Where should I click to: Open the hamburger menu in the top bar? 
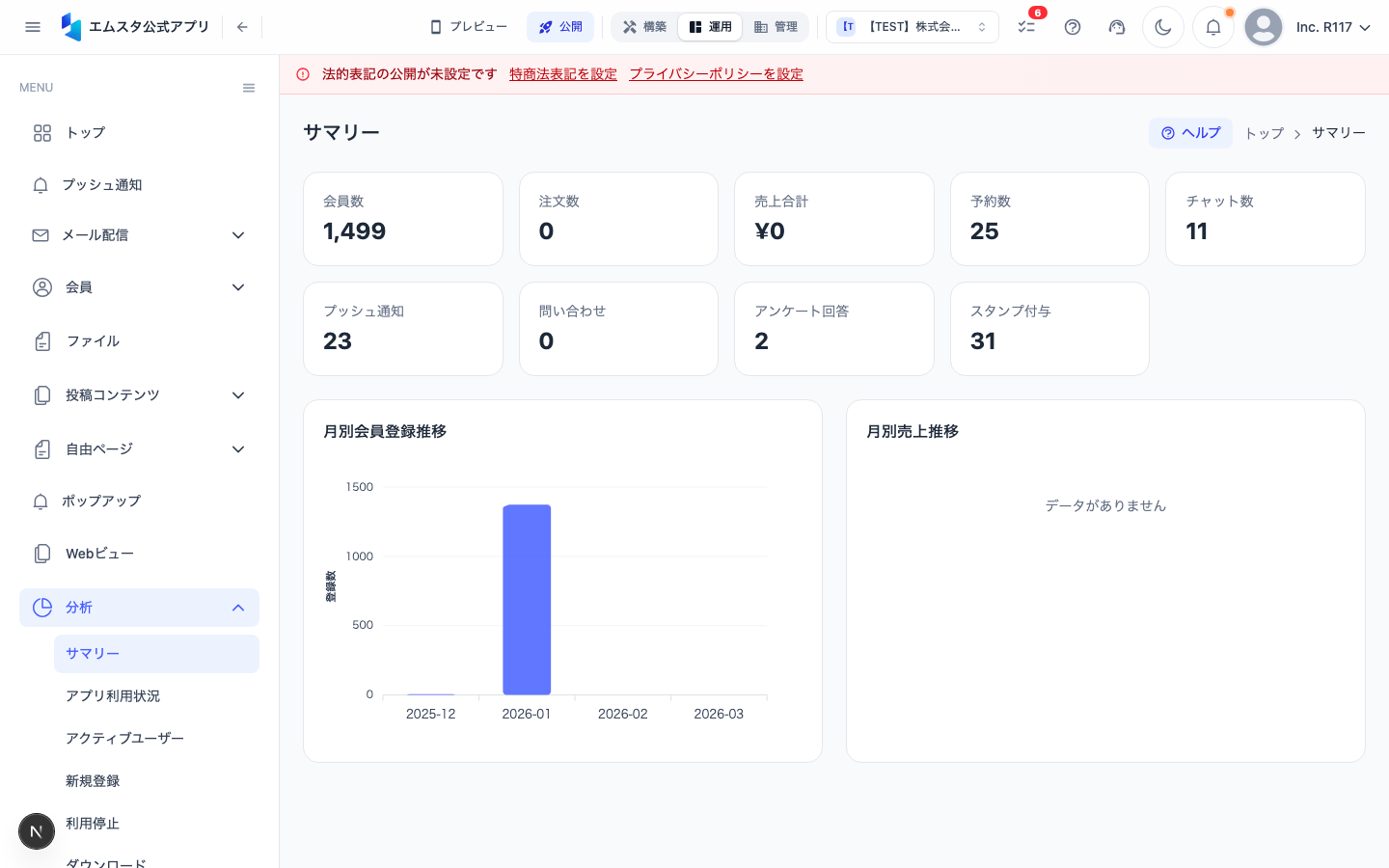(33, 27)
